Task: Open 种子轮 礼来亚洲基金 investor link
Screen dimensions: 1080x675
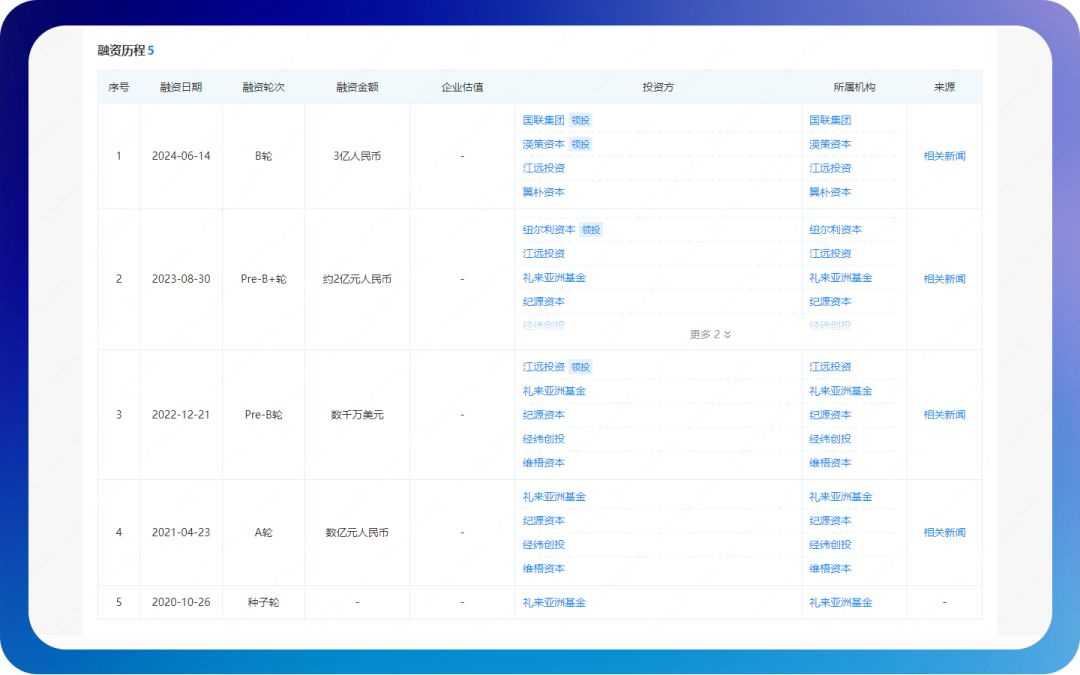Action: click(554, 603)
